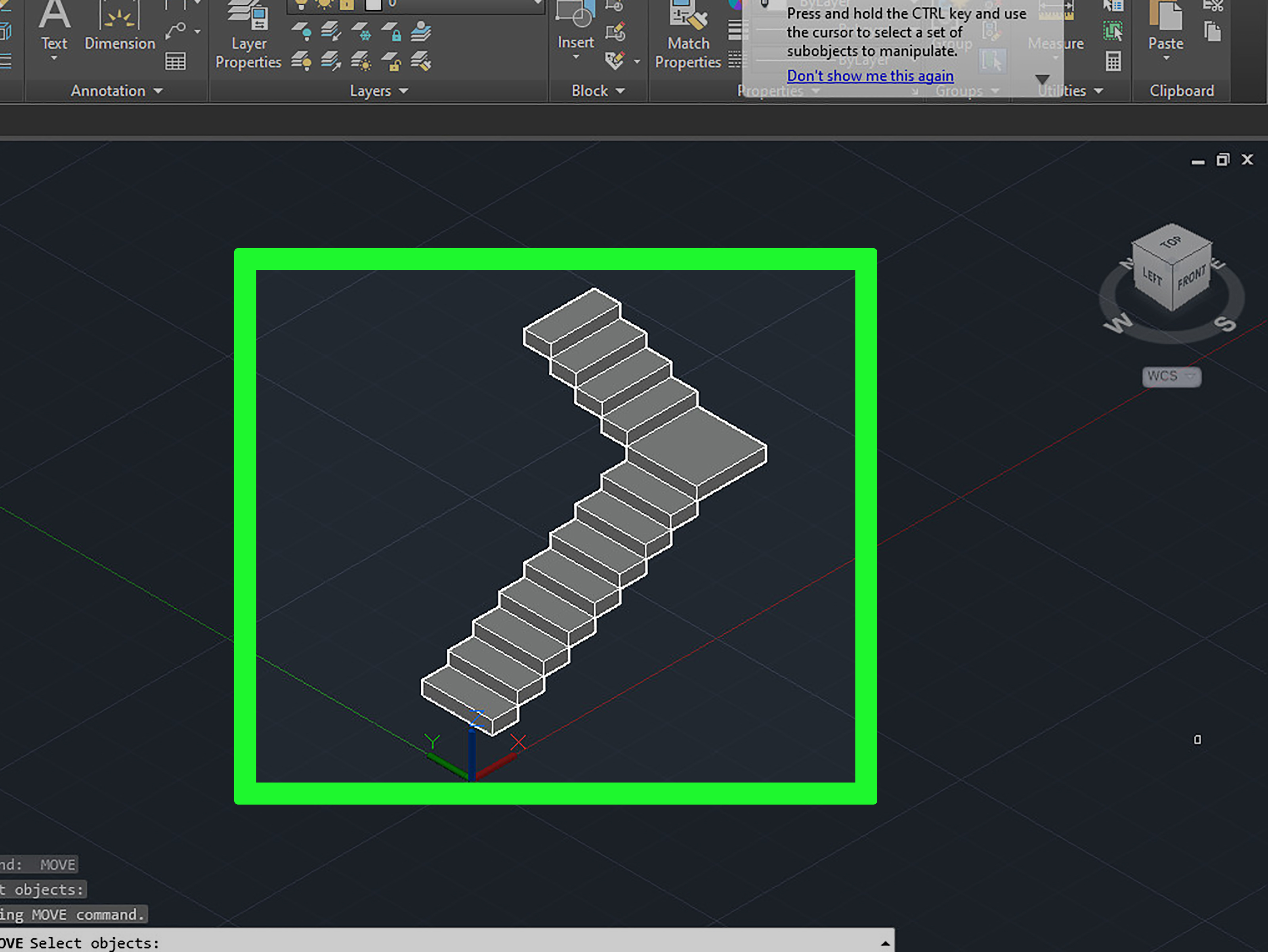Click the layer Unisolate icon
This screenshot has height=952, width=1268.
tap(331, 61)
